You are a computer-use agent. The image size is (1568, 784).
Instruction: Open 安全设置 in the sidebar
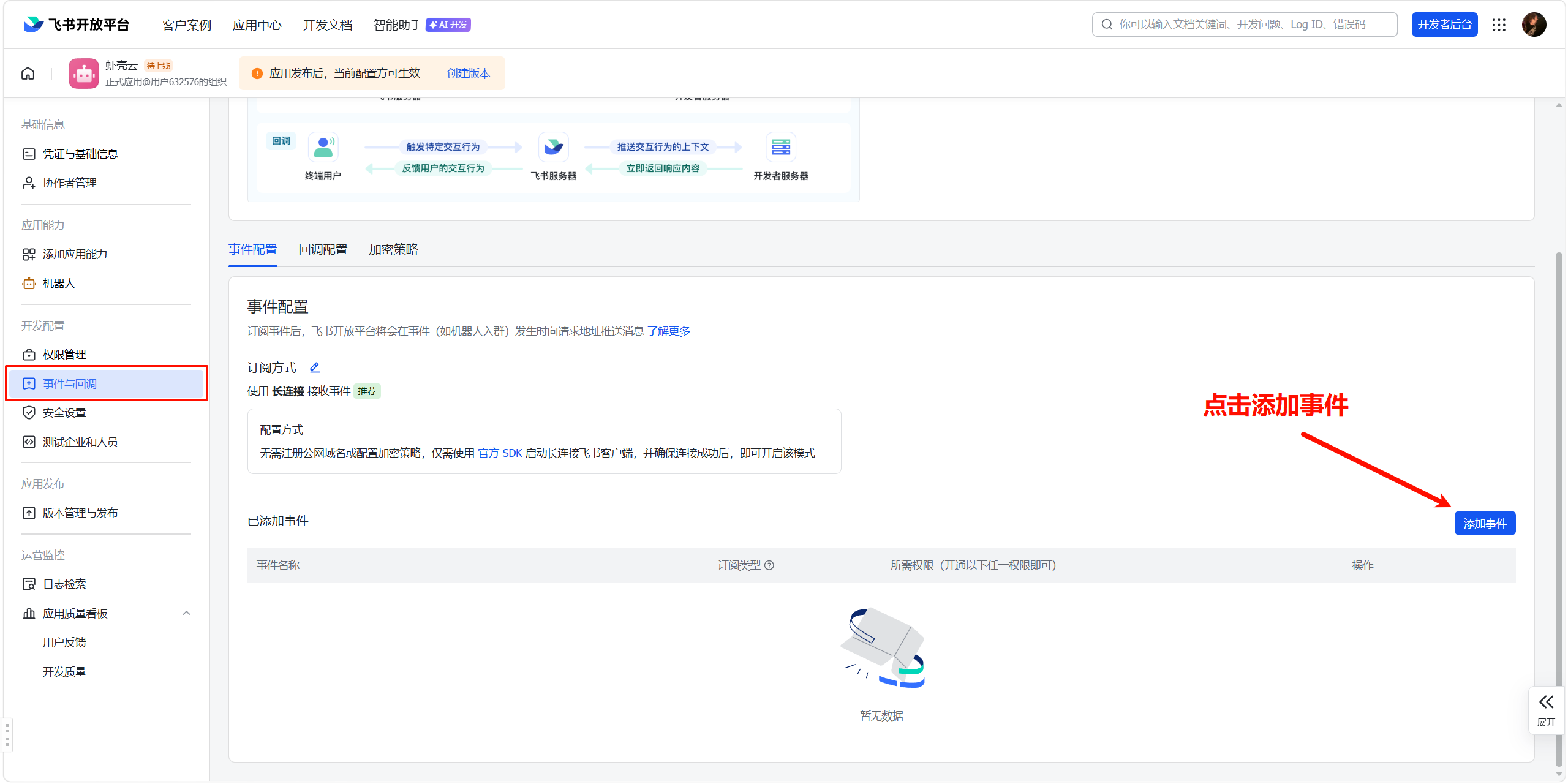pyautogui.click(x=64, y=413)
